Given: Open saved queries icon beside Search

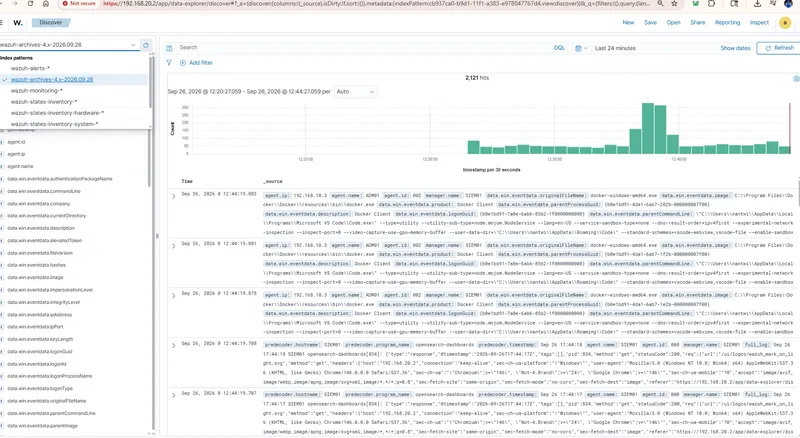Looking at the screenshot, I should click(169, 48).
